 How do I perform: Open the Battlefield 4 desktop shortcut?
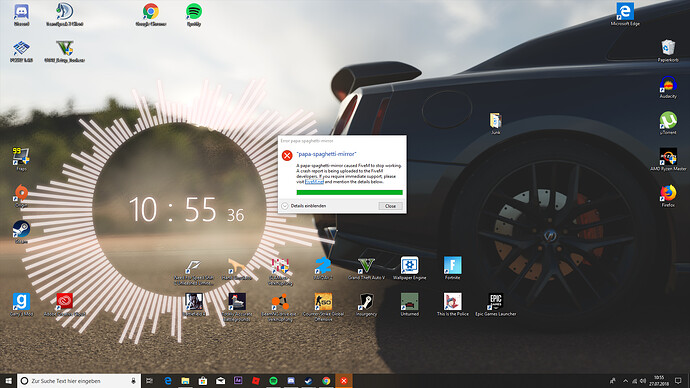pyautogui.click(x=194, y=304)
